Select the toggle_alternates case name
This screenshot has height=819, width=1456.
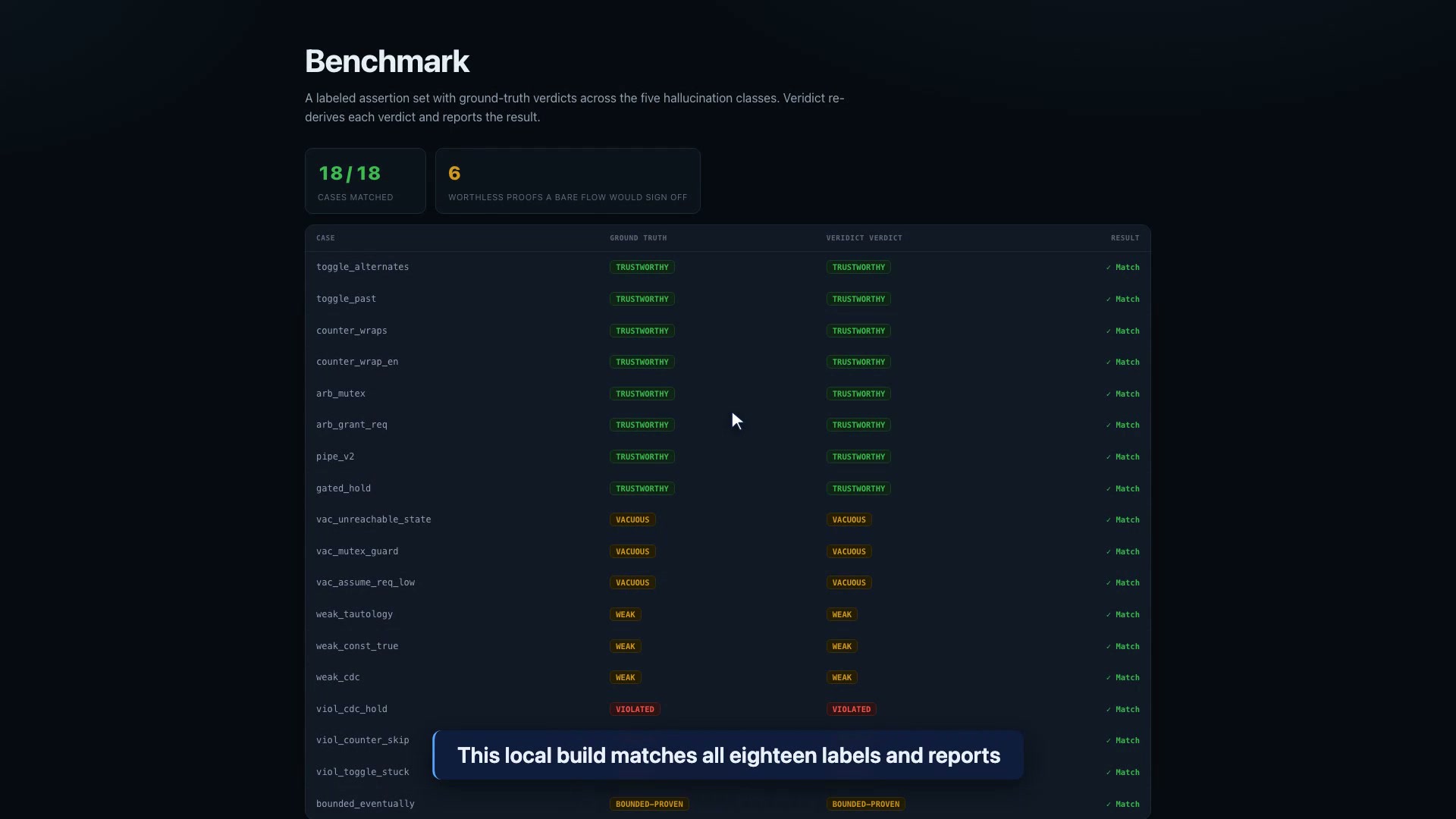362,267
